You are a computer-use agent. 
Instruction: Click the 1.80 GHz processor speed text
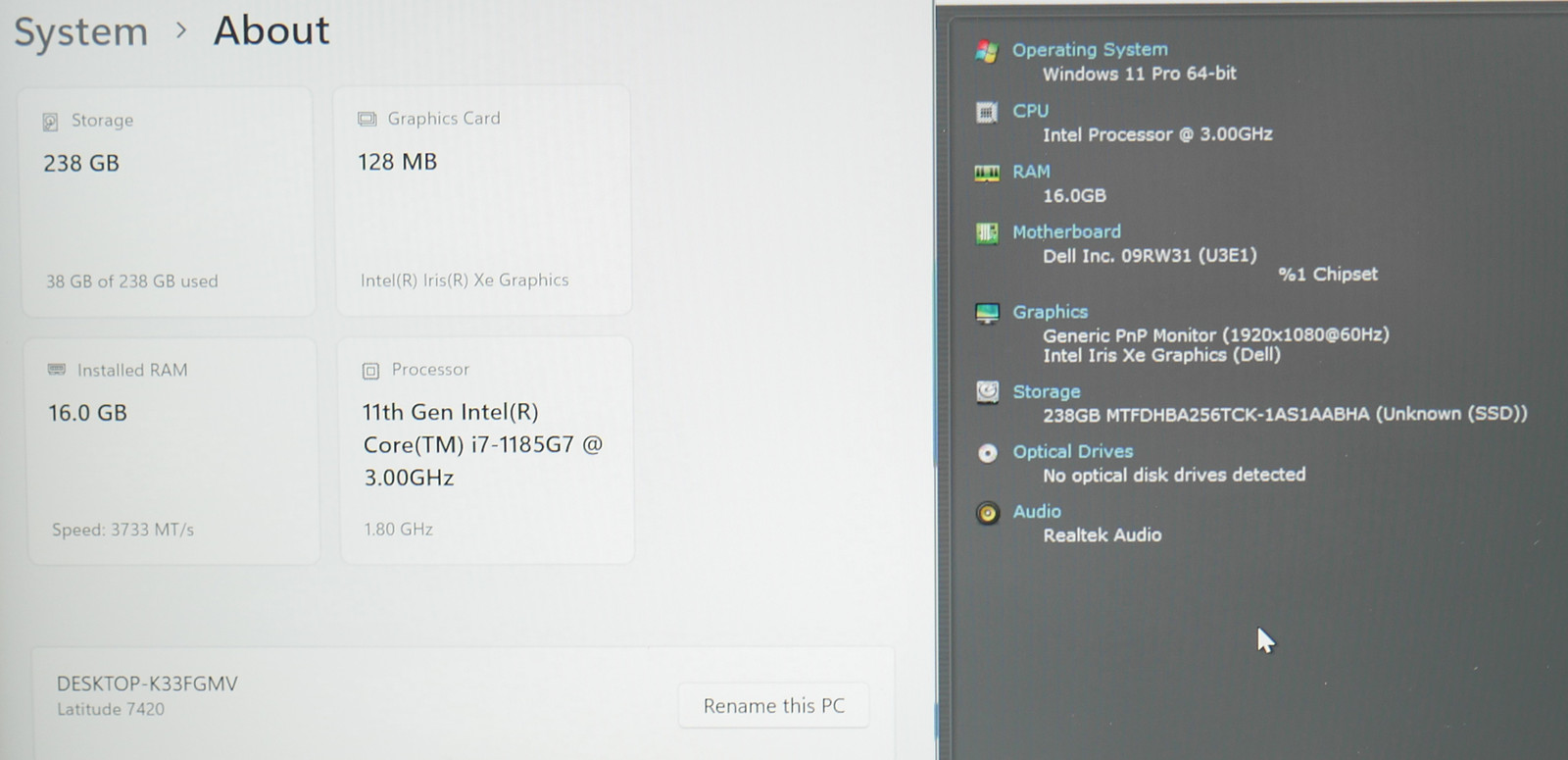tap(399, 530)
